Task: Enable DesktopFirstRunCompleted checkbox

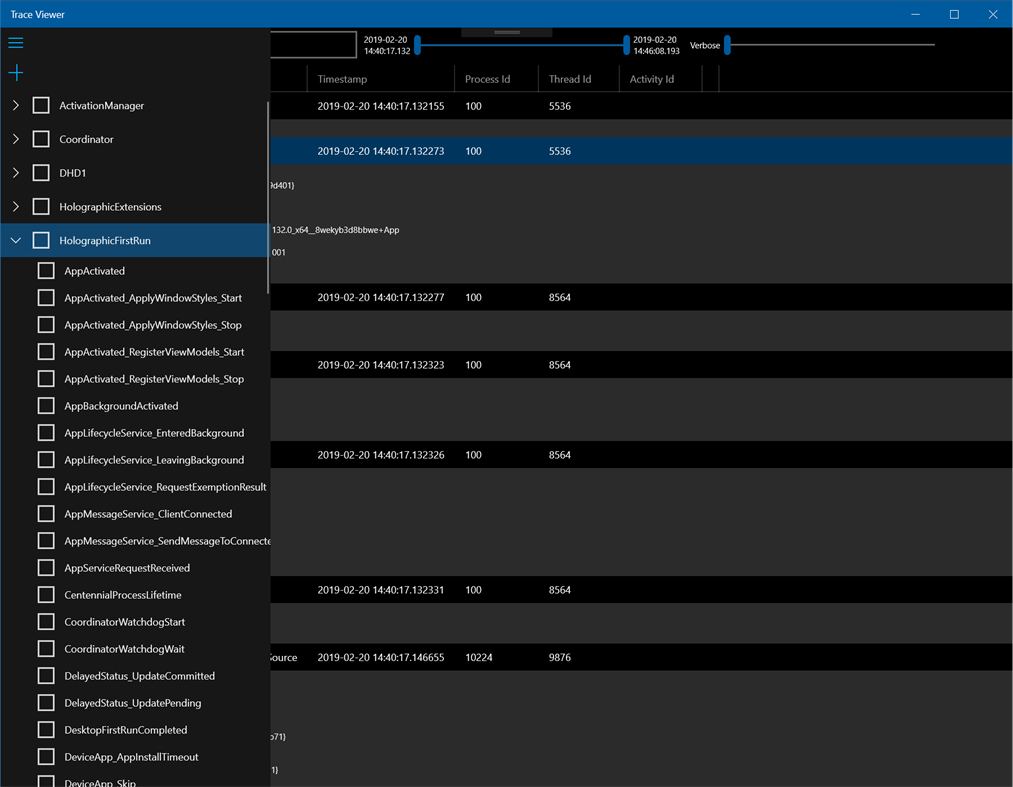Action: [x=46, y=730]
